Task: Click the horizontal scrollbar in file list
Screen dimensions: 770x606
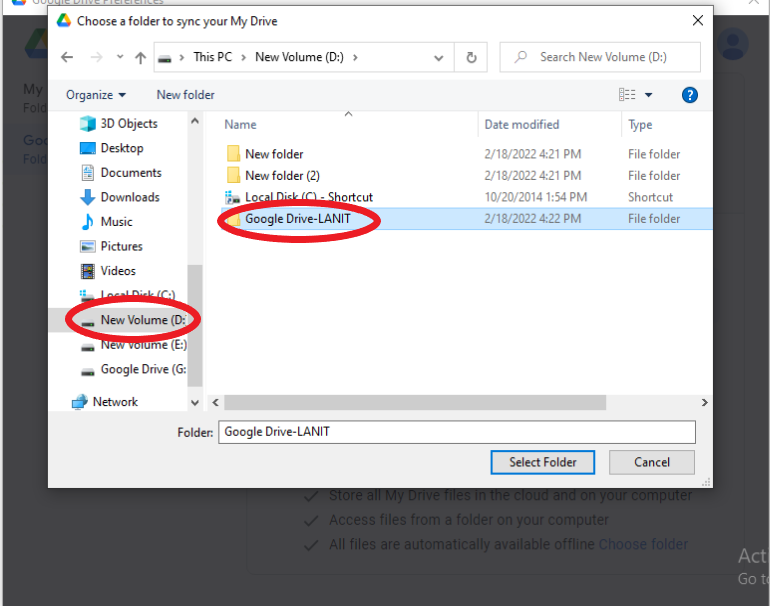Action: pyautogui.click(x=415, y=402)
